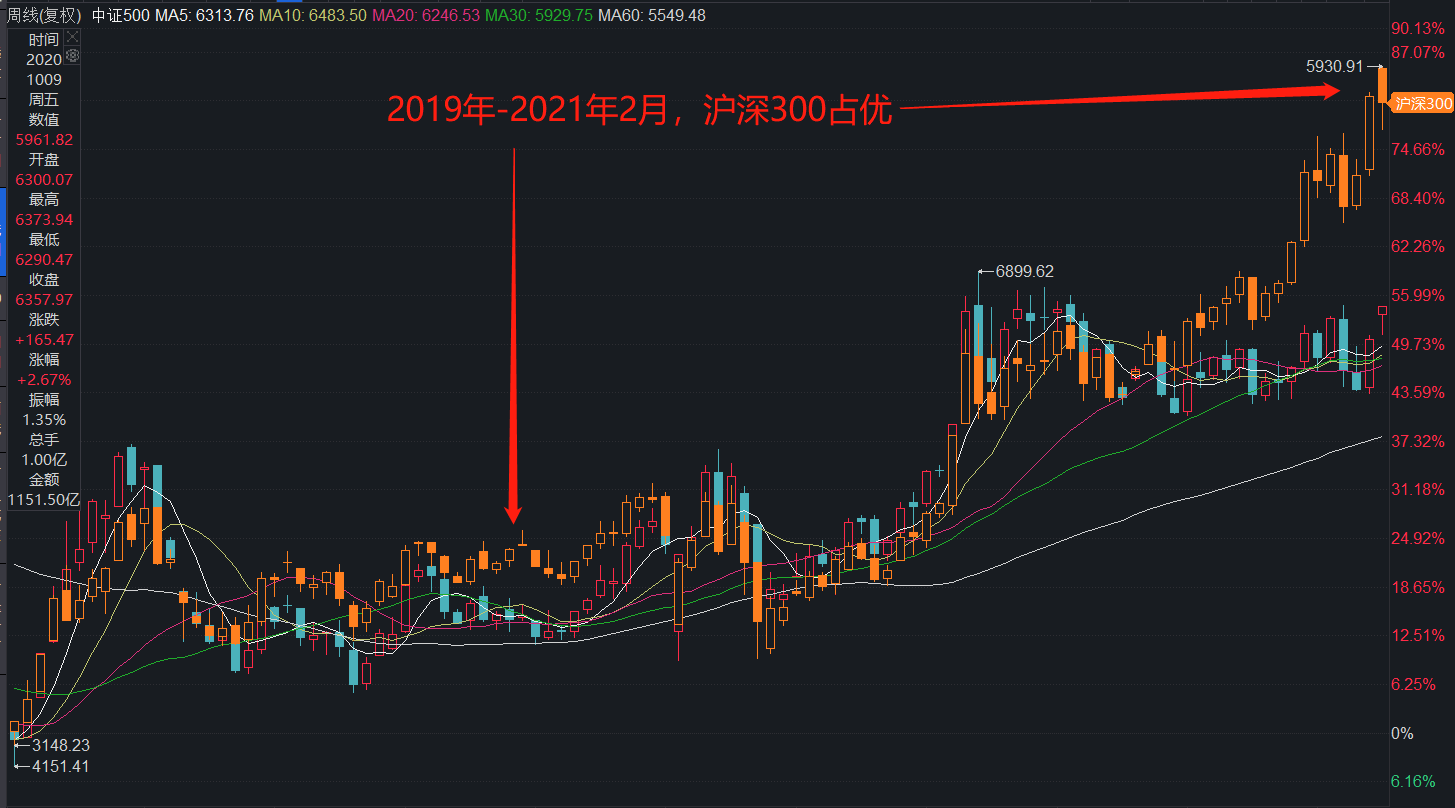Click the 87.07% axis label

(1419, 51)
